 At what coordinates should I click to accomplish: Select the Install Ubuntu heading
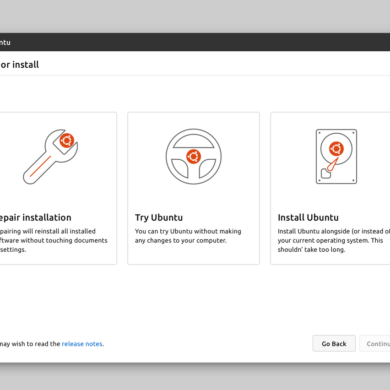tap(308, 218)
